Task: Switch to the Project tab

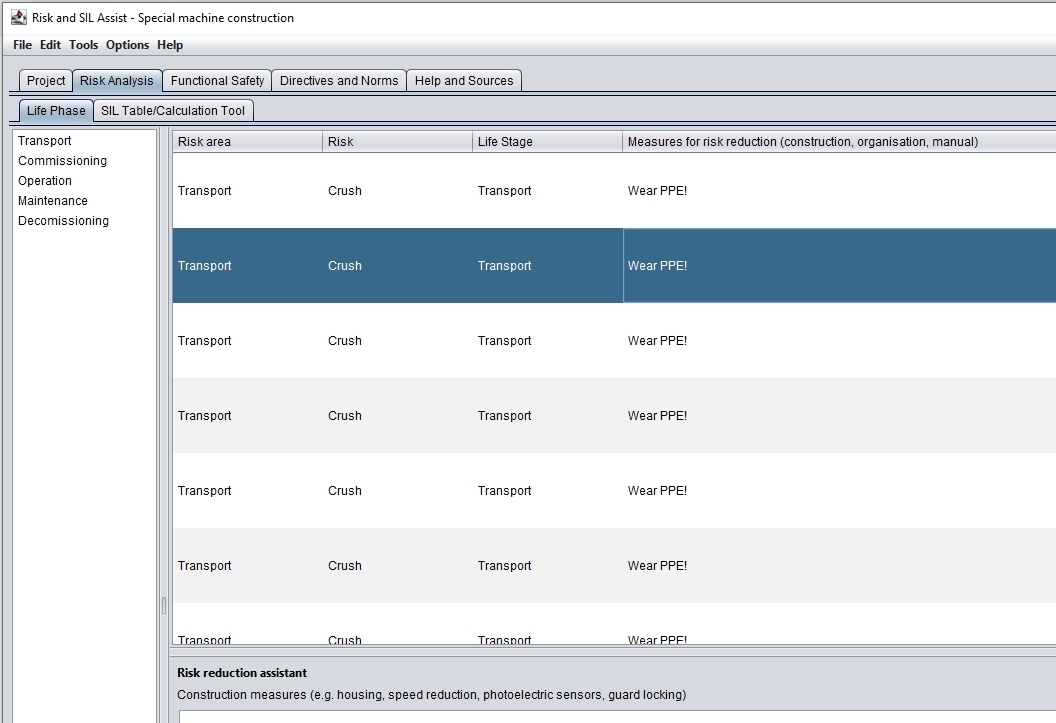Action: 46,81
